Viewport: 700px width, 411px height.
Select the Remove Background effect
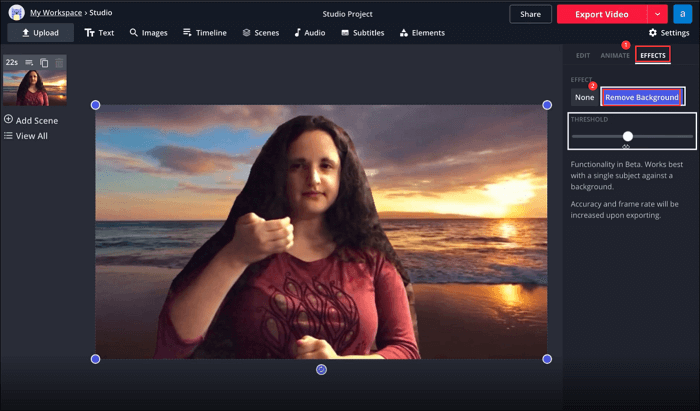642,97
